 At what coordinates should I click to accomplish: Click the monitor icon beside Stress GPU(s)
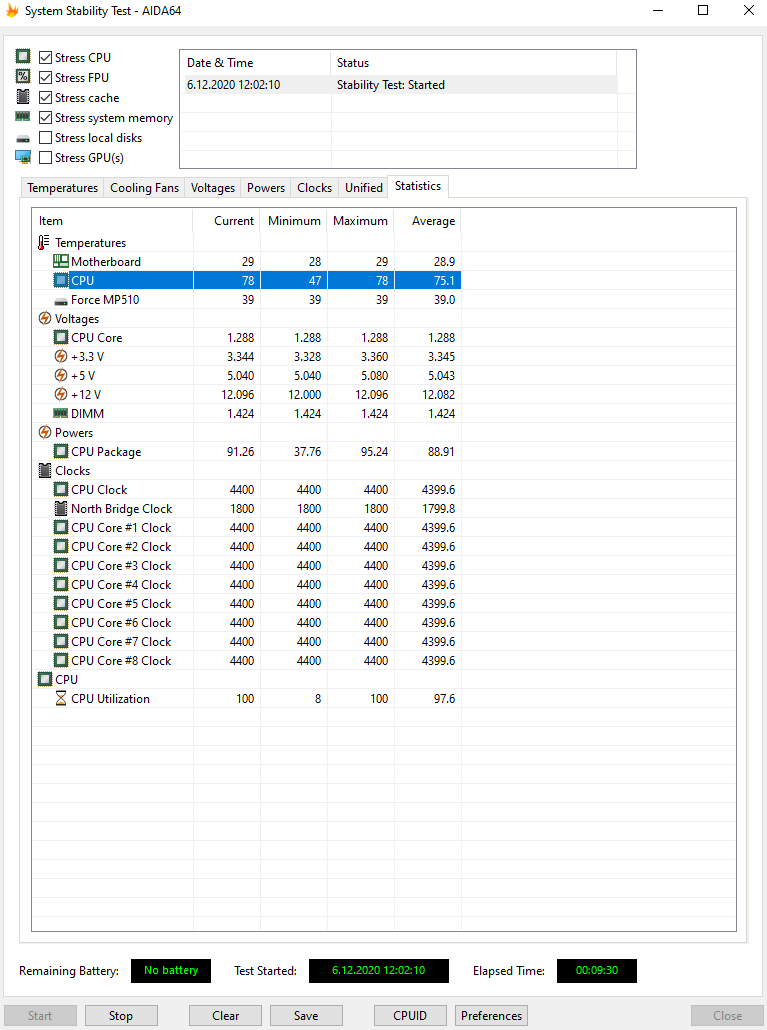tap(23, 158)
